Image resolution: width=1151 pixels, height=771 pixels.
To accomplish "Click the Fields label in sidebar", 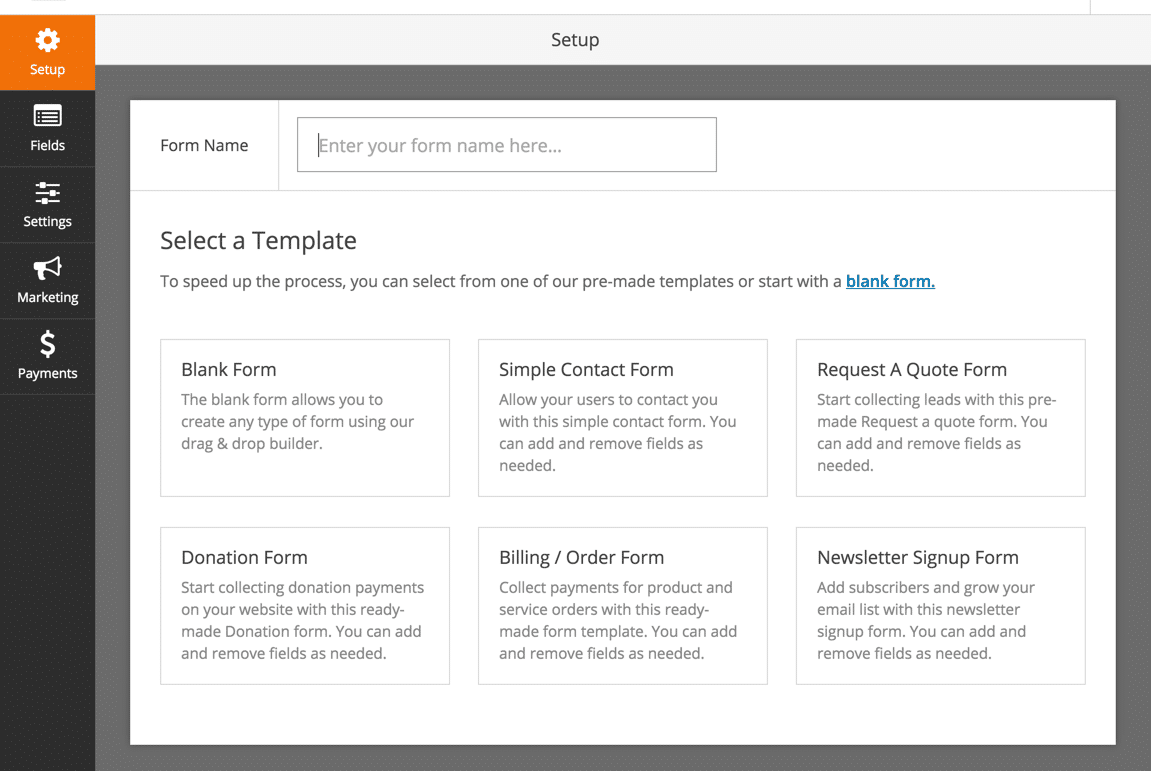I will (47, 146).
